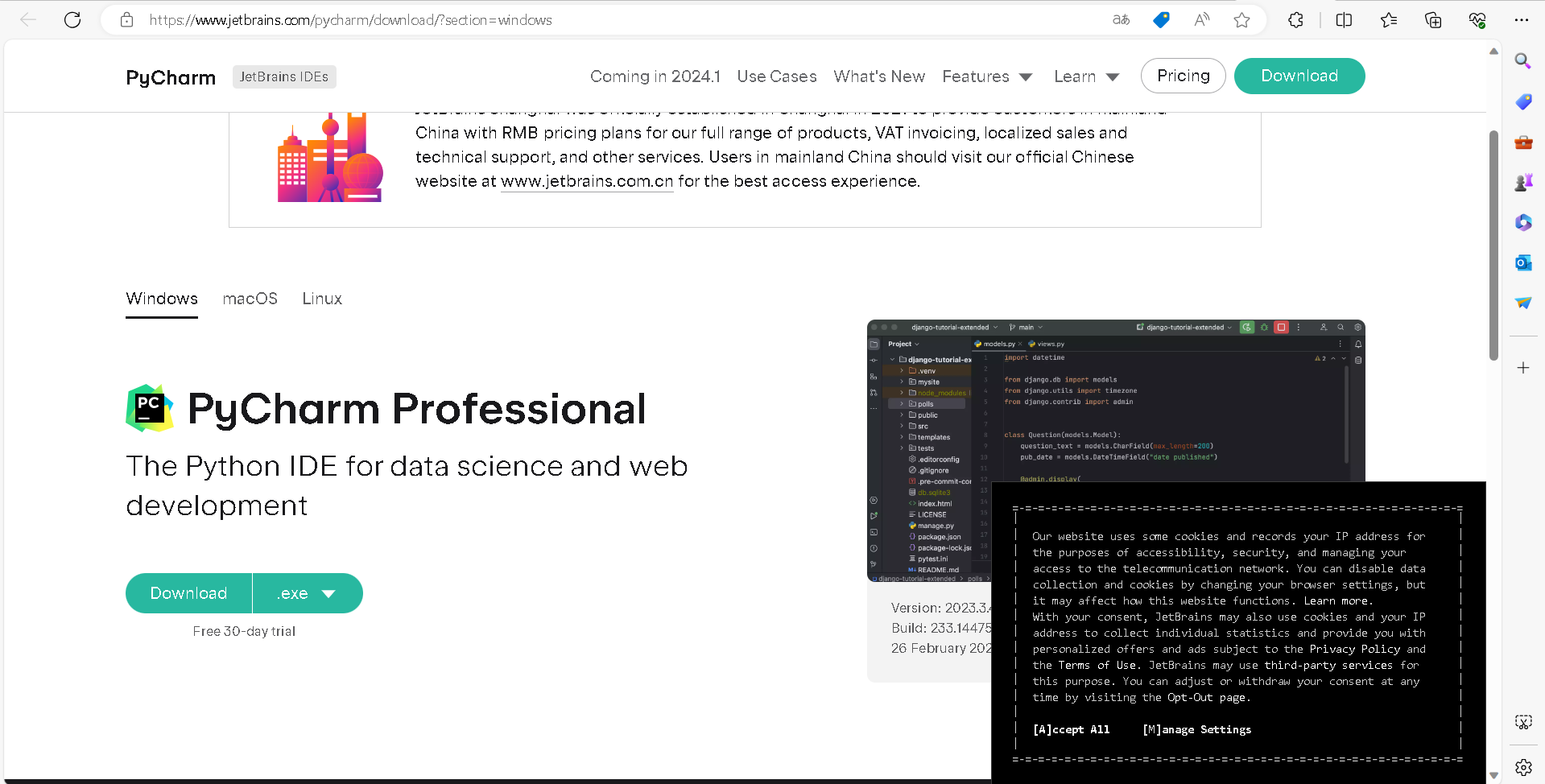Open the browser Settings and more menu
The height and width of the screenshot is (784, 1545).
tap(1521, 20)
